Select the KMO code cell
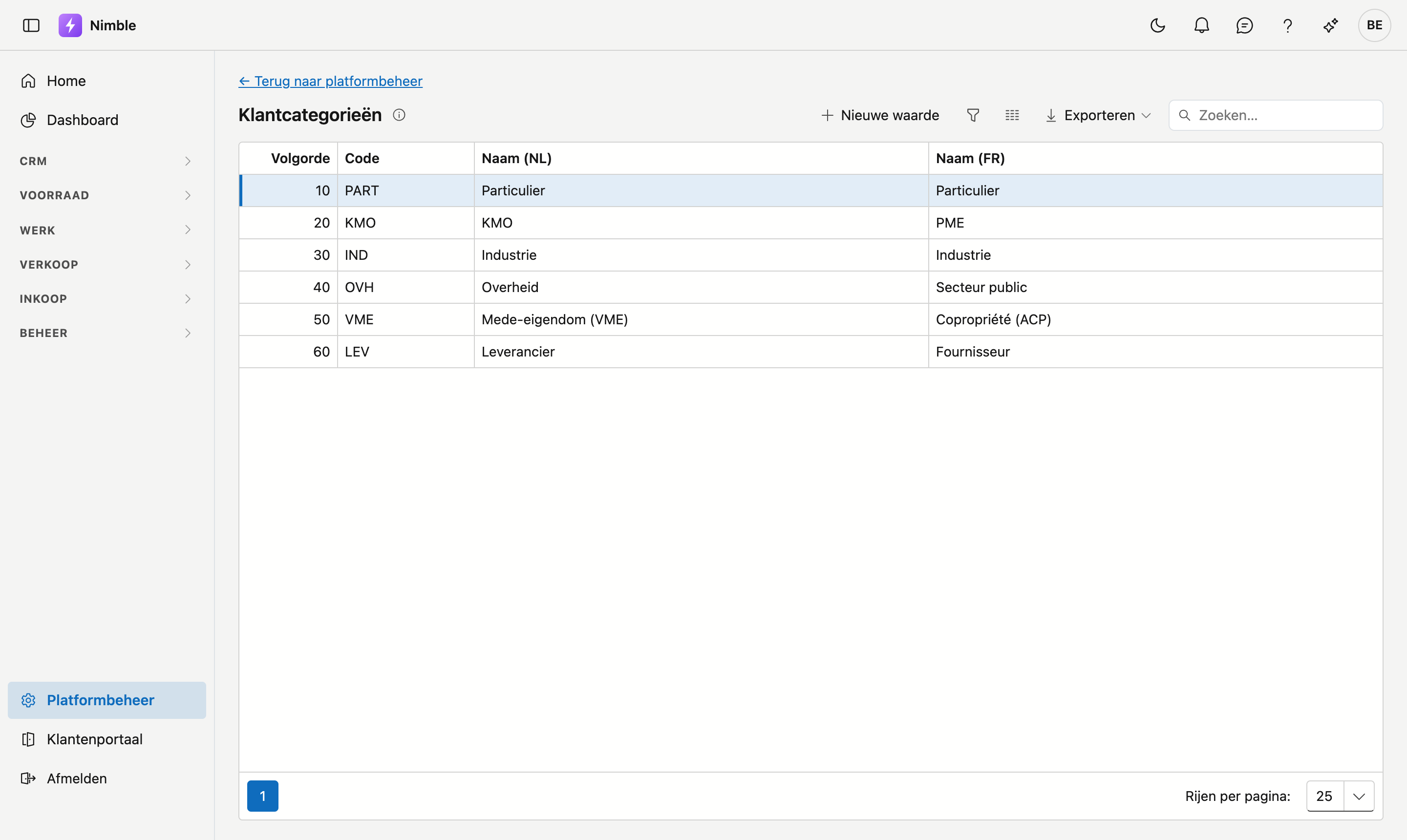Screen dimensions: 1407x840 [x=406, y=223]
